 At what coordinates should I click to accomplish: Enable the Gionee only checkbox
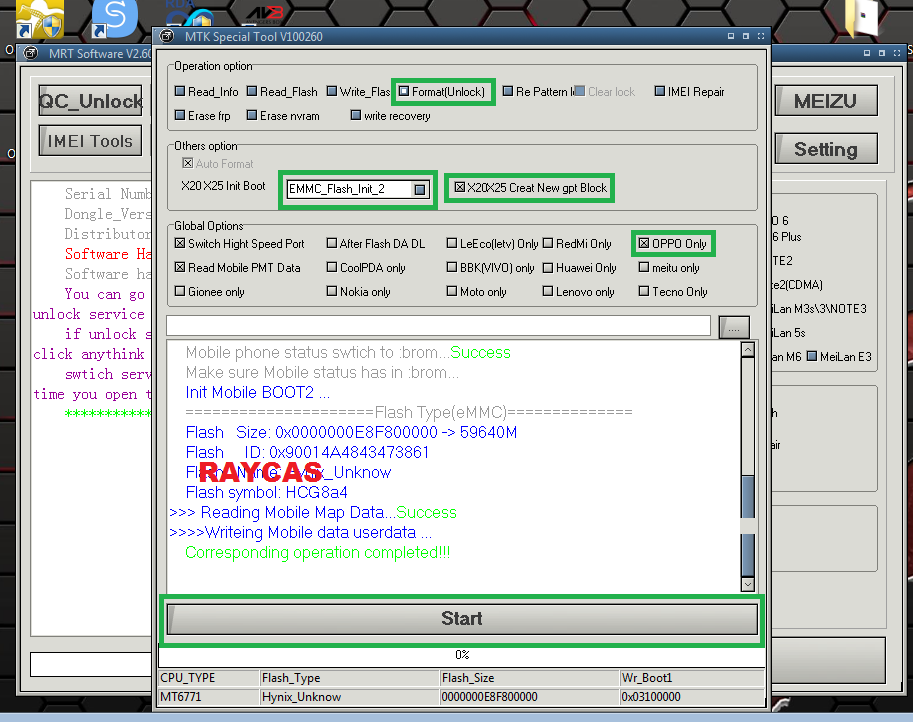pos(180,291)
